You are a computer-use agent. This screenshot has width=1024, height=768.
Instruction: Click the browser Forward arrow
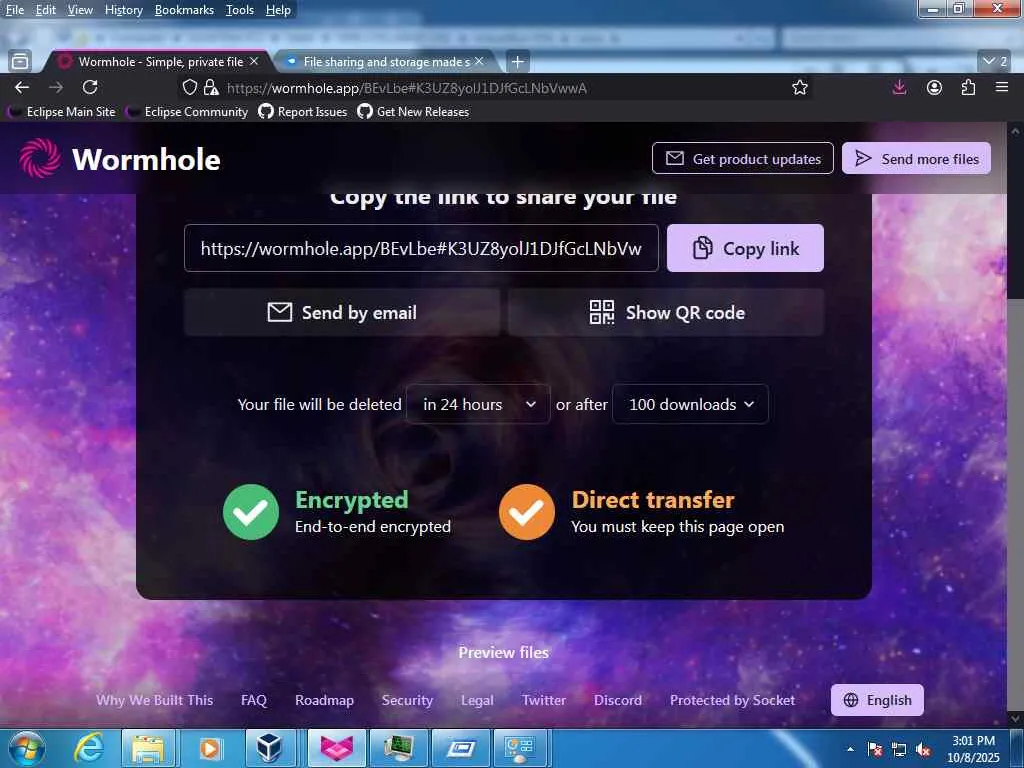(56, 87)
